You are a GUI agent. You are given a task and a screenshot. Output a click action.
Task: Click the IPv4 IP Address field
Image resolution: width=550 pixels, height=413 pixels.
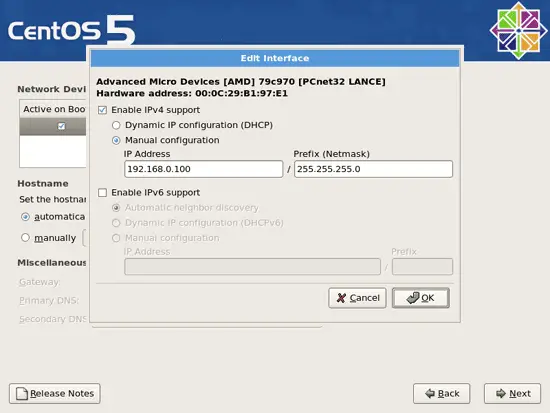coord(203,169)
